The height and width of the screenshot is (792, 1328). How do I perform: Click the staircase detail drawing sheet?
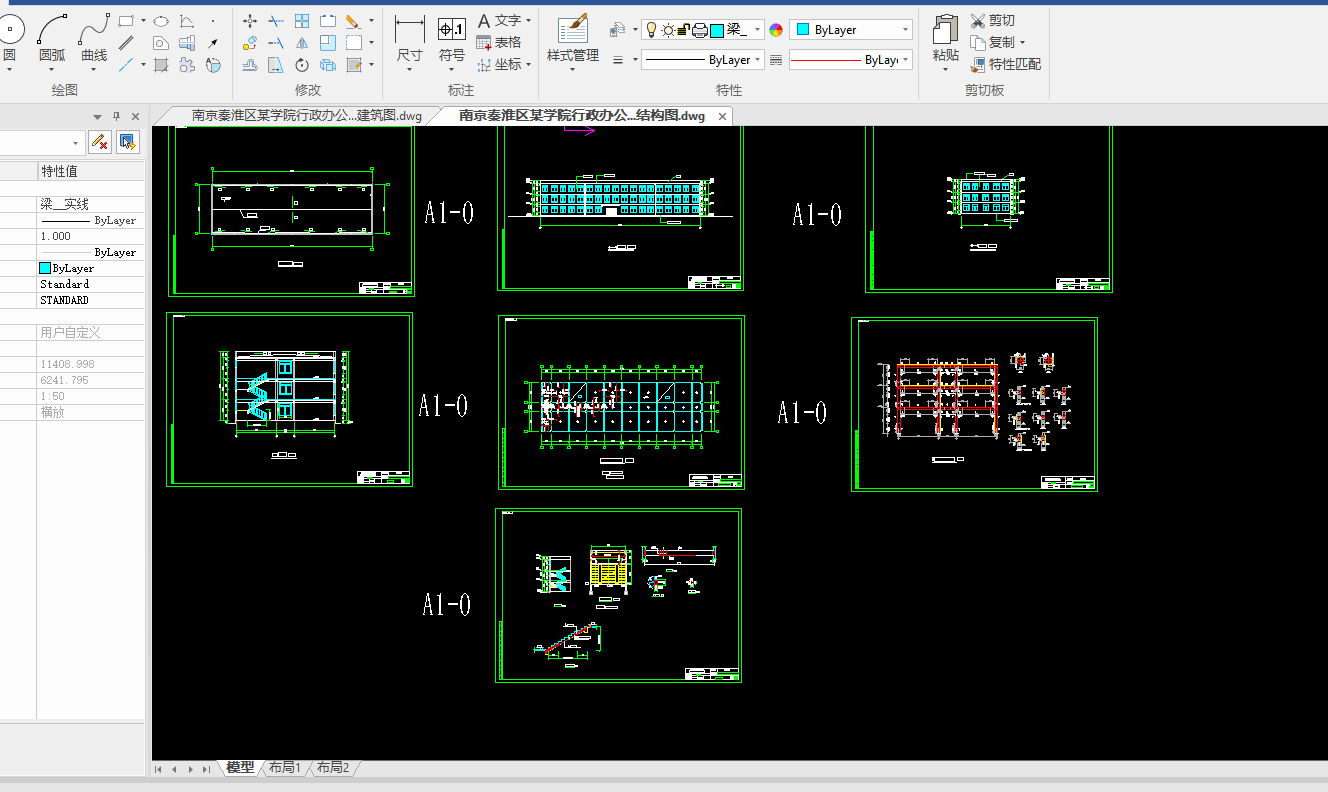[x=618, y=596]
